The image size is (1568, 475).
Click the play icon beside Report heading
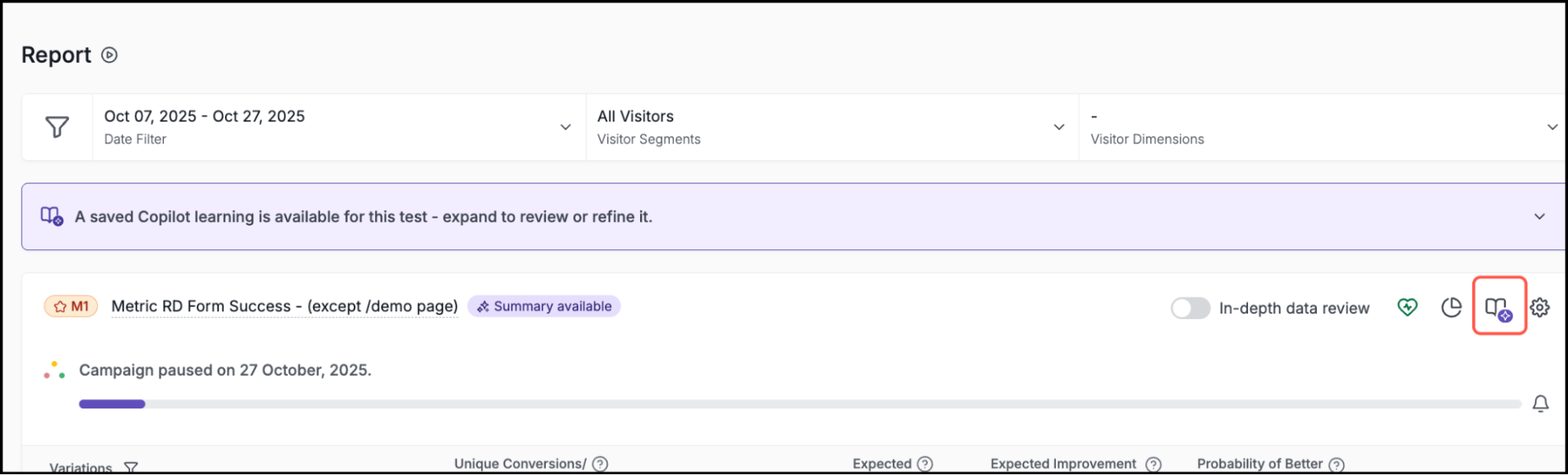pyautogui.click(x=110, y=55)
